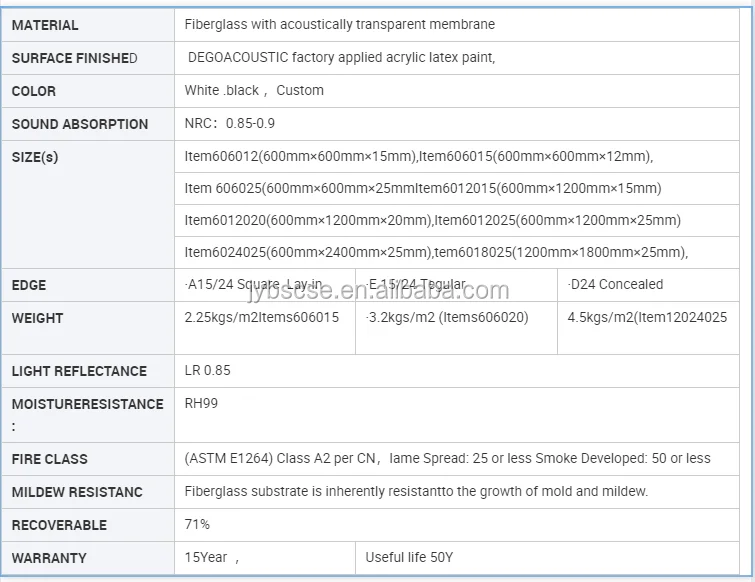Select the 4.5kgs/m2 weight cell
The height and width of the screenshot is (582, 755).
[647, 318]
